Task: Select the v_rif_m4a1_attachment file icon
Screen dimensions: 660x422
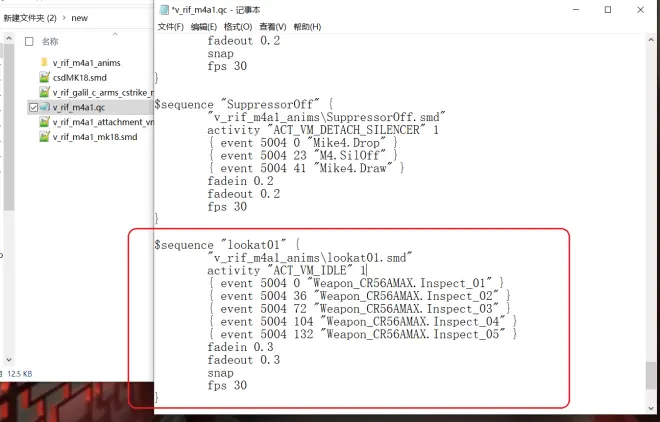Action: click(x=44, y=122)
